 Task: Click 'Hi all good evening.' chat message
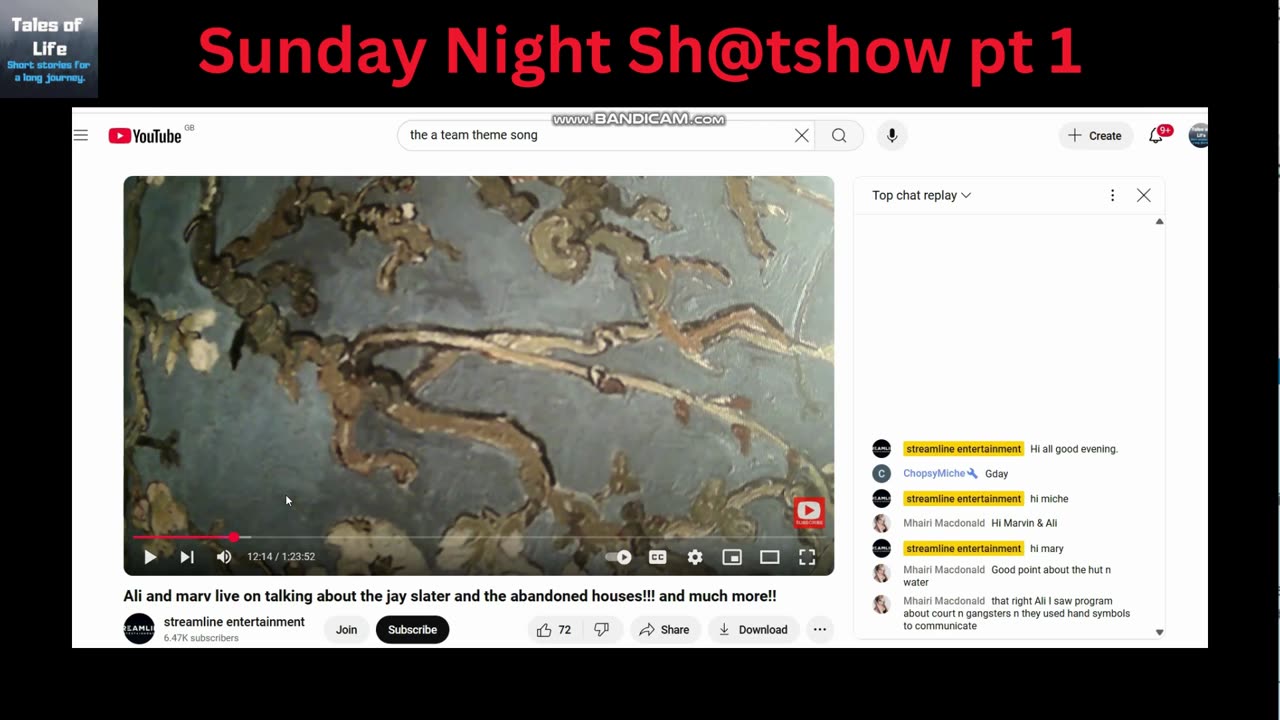tap(1074, 449)
